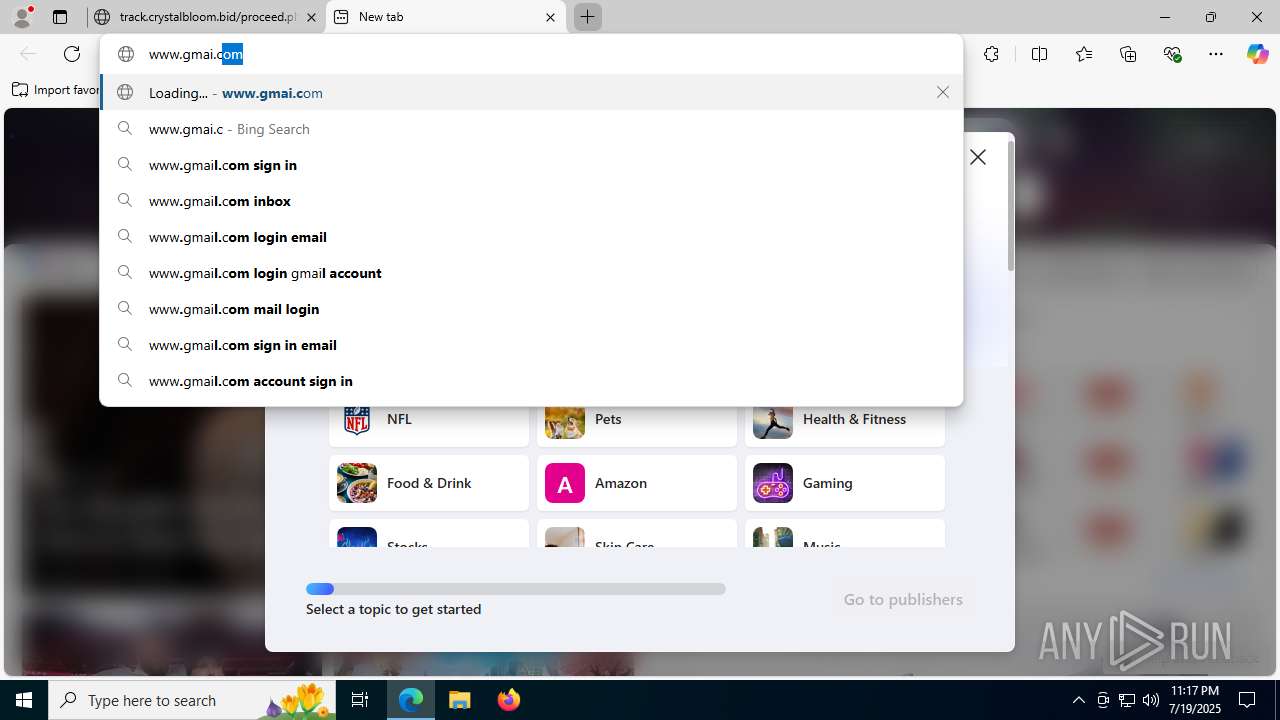Click the topic selection progress bar
Image resolution: width=1280 pixels, height=720 pixels.
point(516,589)
